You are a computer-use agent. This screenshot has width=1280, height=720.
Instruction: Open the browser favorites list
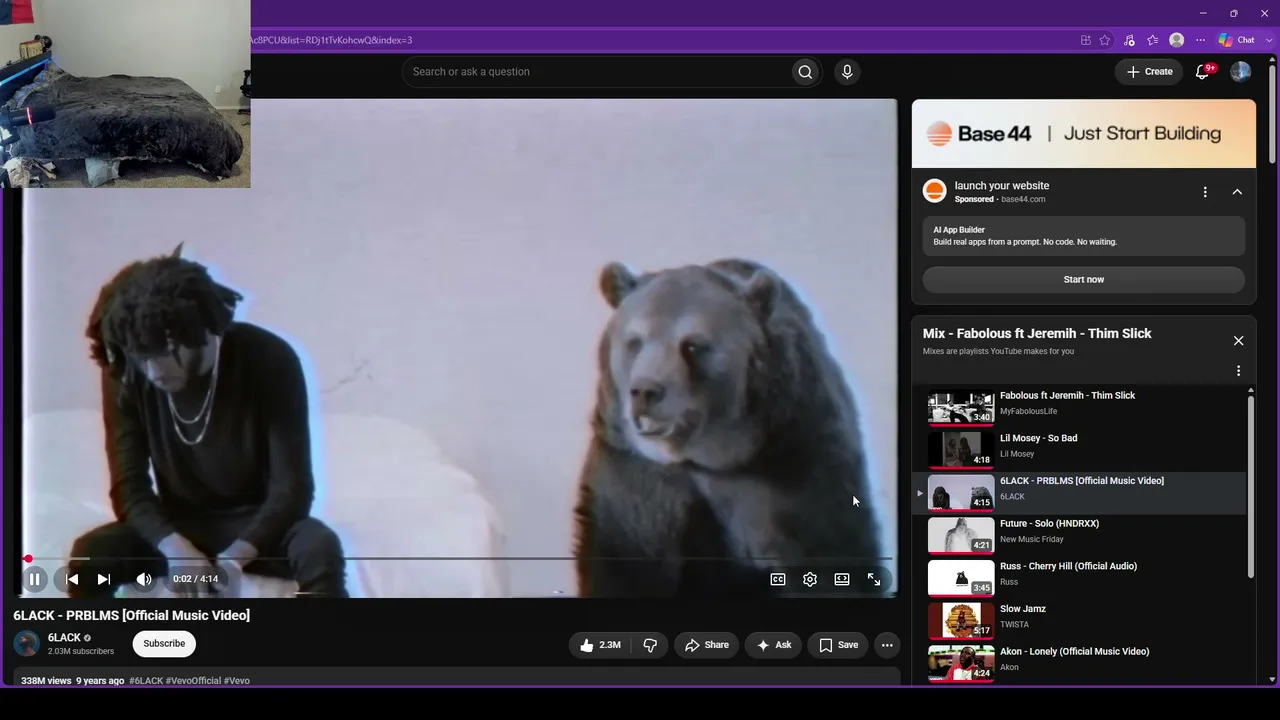point(1153,40)
